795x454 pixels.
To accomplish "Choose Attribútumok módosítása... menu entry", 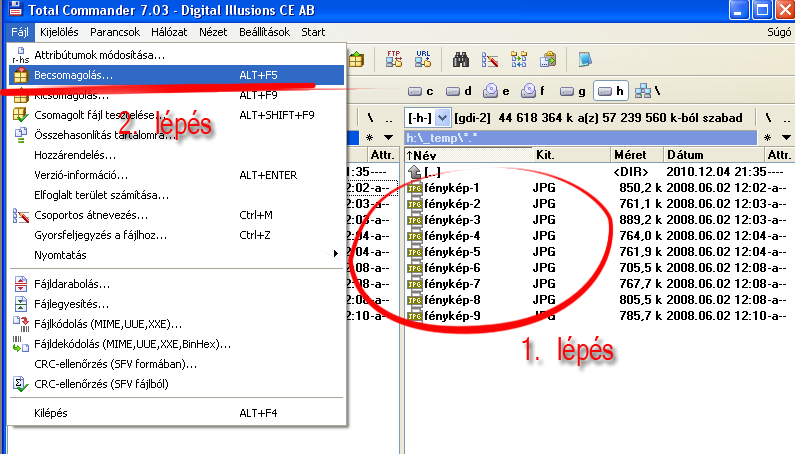I will [176, 55].
